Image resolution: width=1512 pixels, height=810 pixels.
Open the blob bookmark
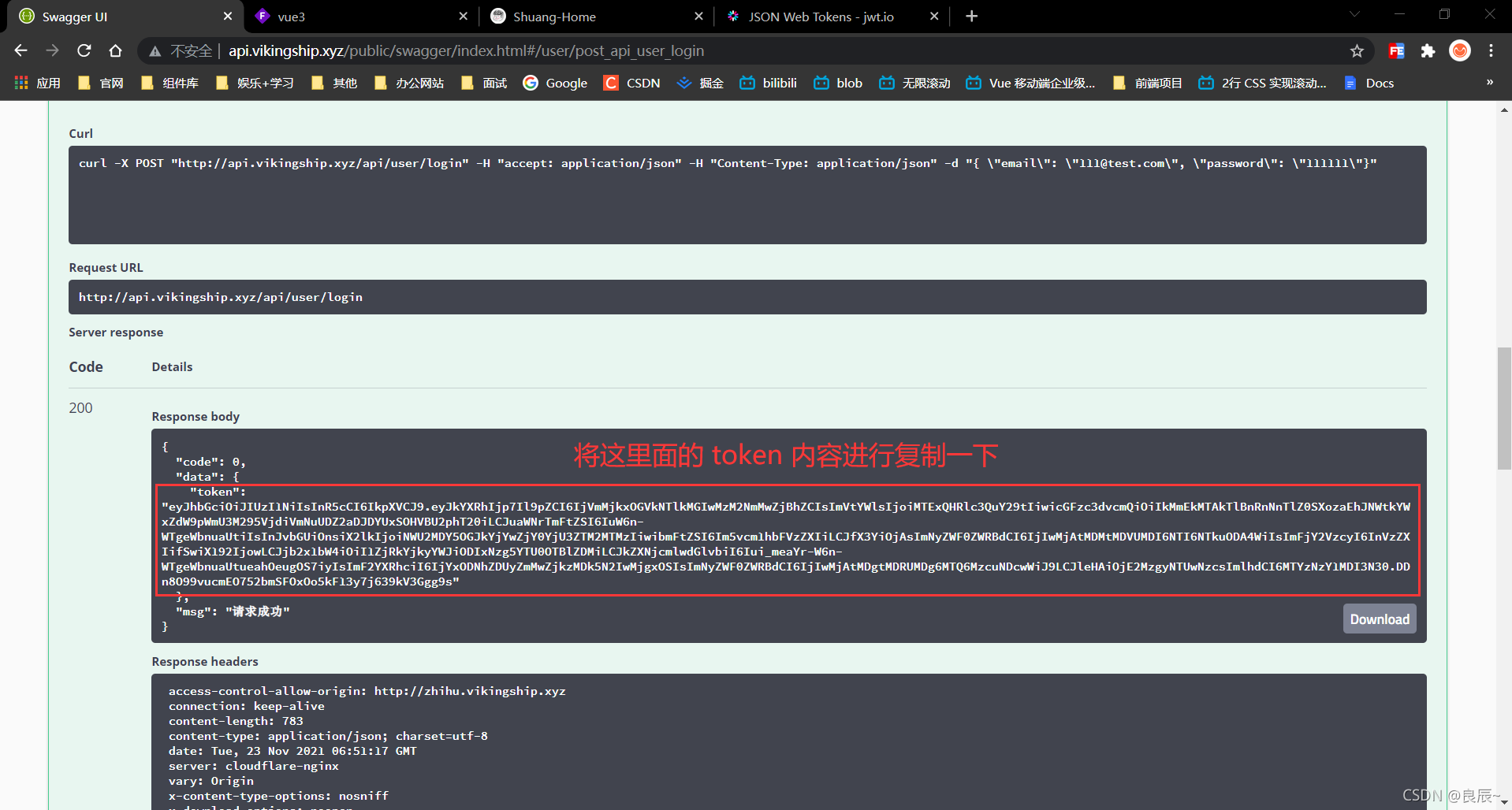coord(838,83)
